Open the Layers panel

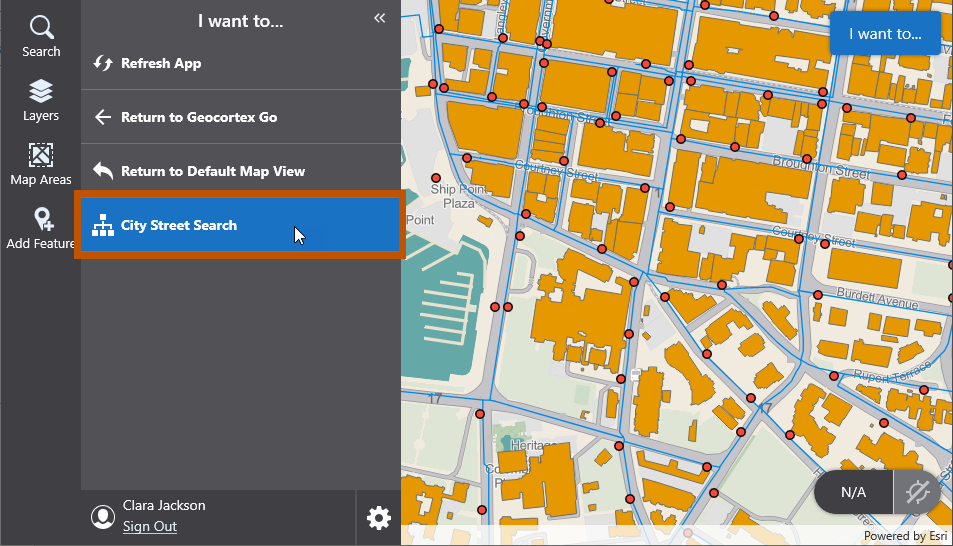pyautogui.click(x=41, y=101)
